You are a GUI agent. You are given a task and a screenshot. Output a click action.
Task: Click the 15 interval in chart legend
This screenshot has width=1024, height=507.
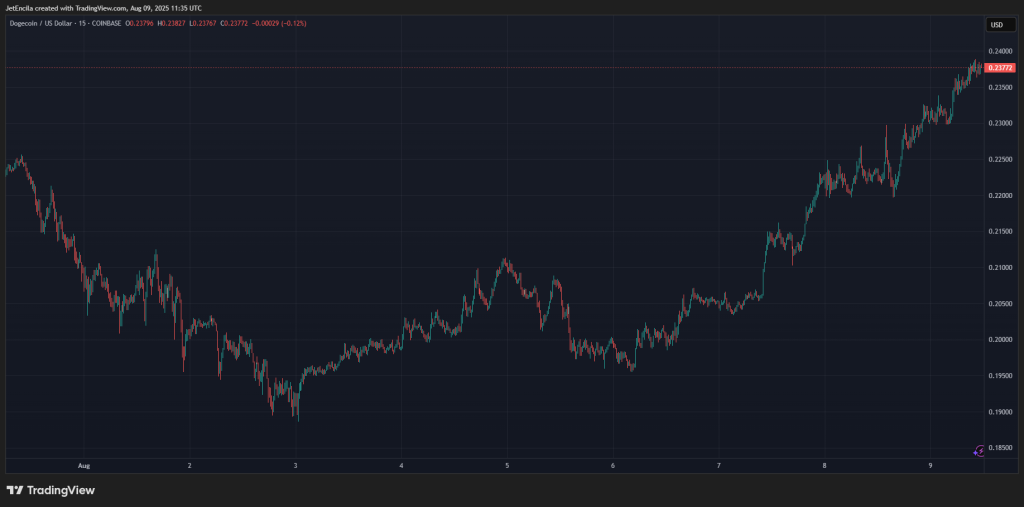click(103, 24)
